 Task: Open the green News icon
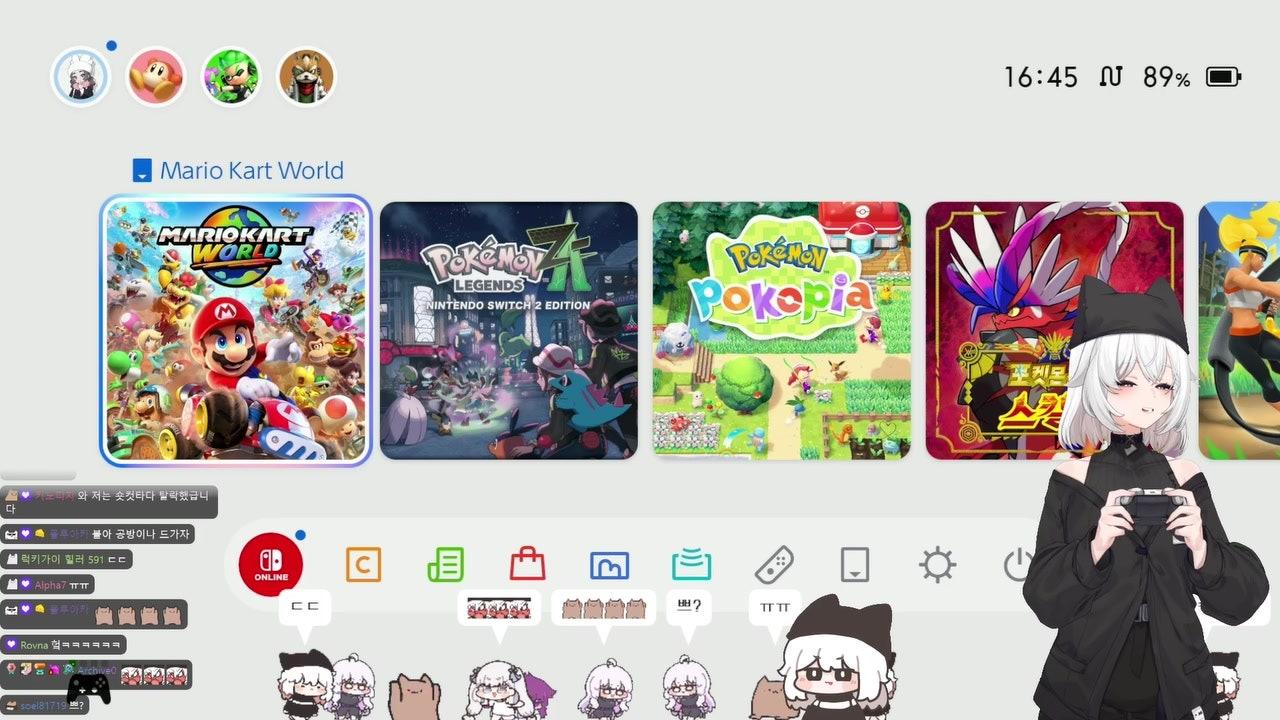coord(445,566)
